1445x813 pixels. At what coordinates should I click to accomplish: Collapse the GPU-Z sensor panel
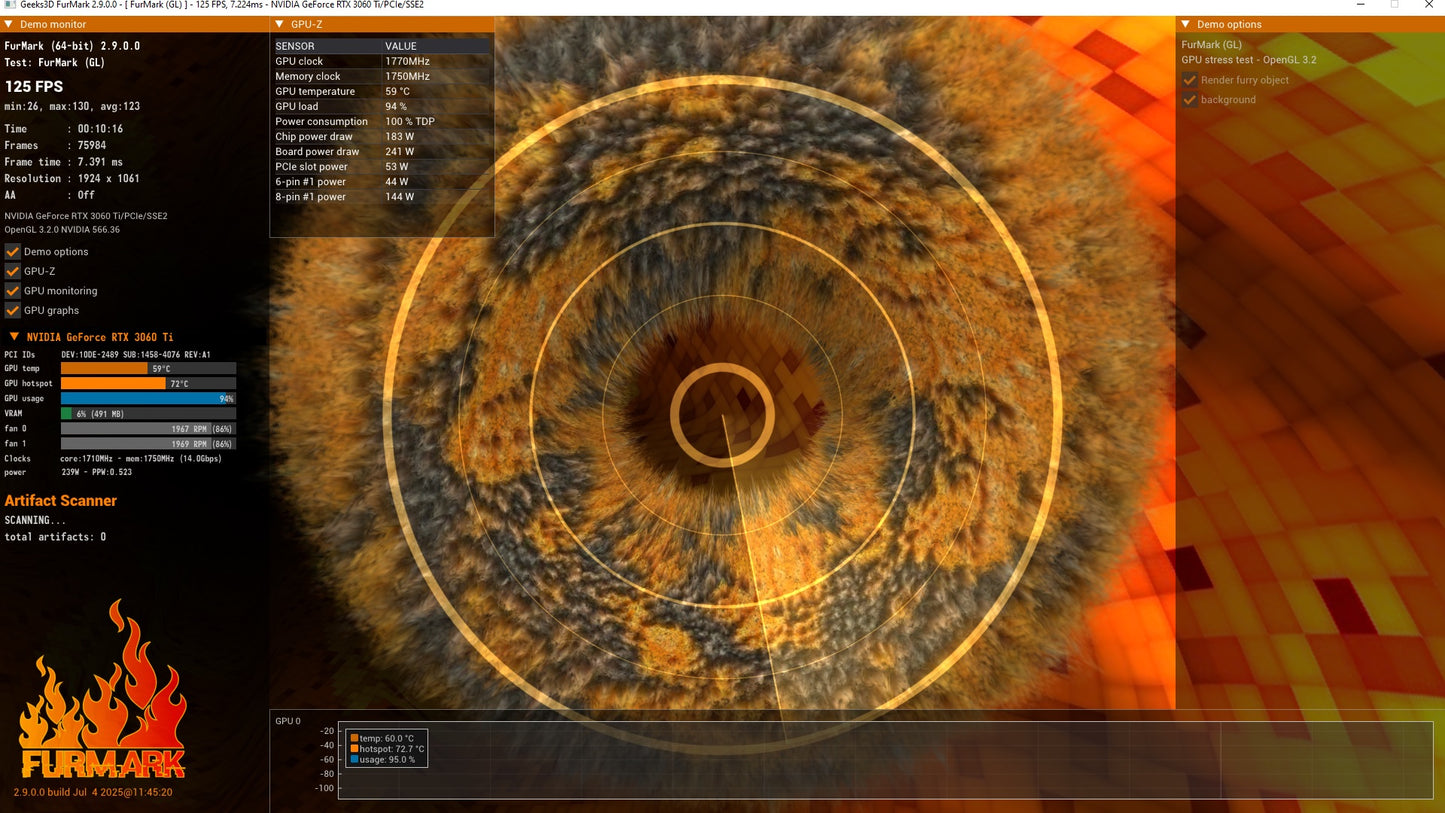279,23
